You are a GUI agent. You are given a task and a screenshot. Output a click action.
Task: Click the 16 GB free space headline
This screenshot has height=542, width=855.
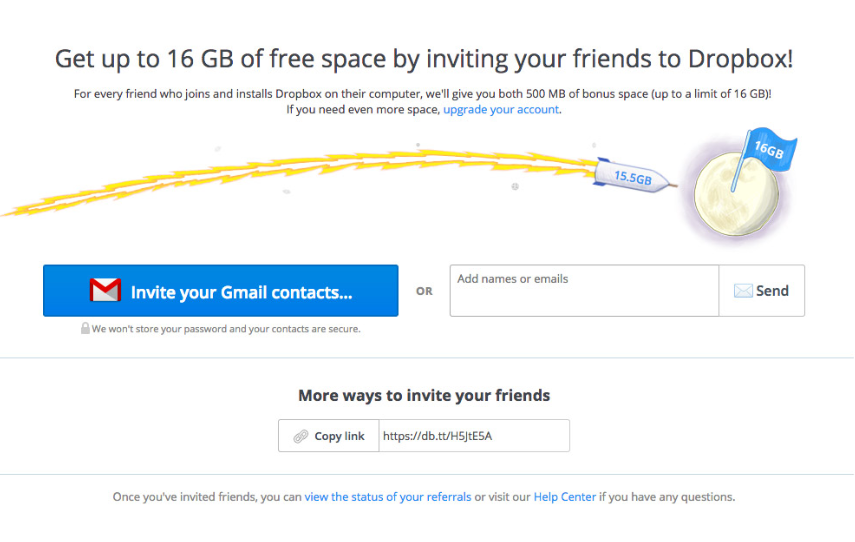click(424, 58)
